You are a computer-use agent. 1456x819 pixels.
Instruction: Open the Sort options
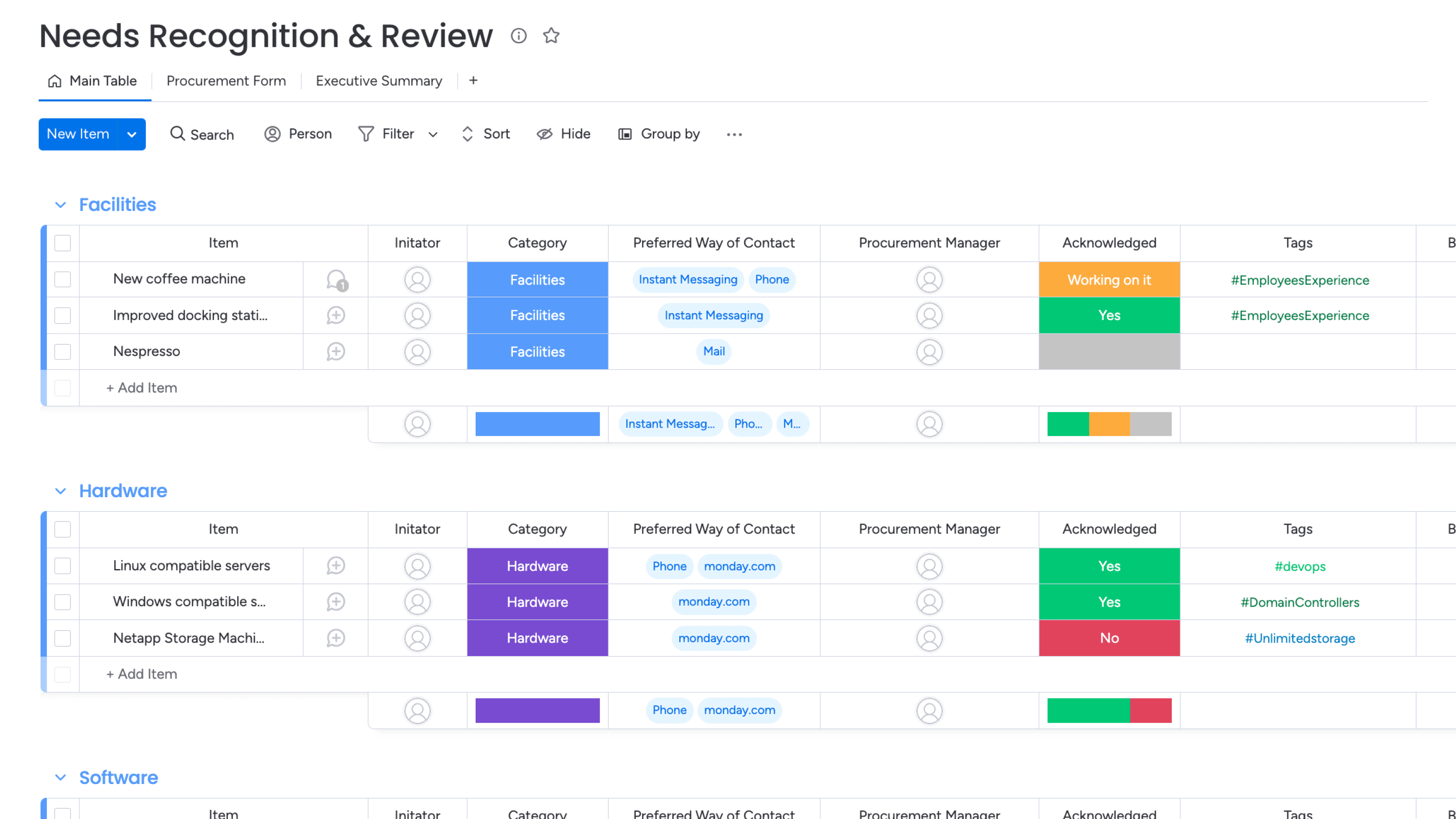pos(485,134)
